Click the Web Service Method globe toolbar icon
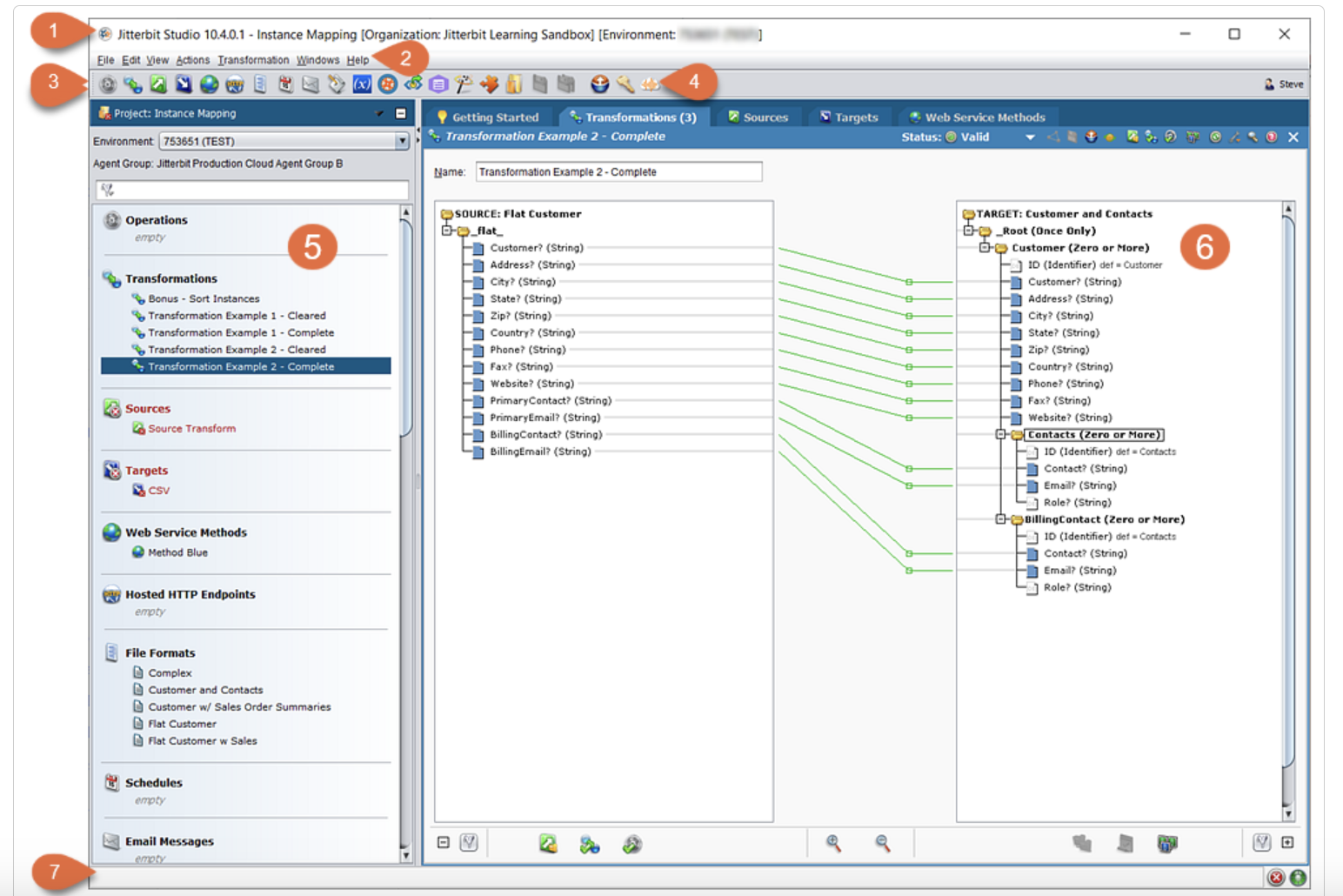The image size is (1343, 896). tap(209, 84)
